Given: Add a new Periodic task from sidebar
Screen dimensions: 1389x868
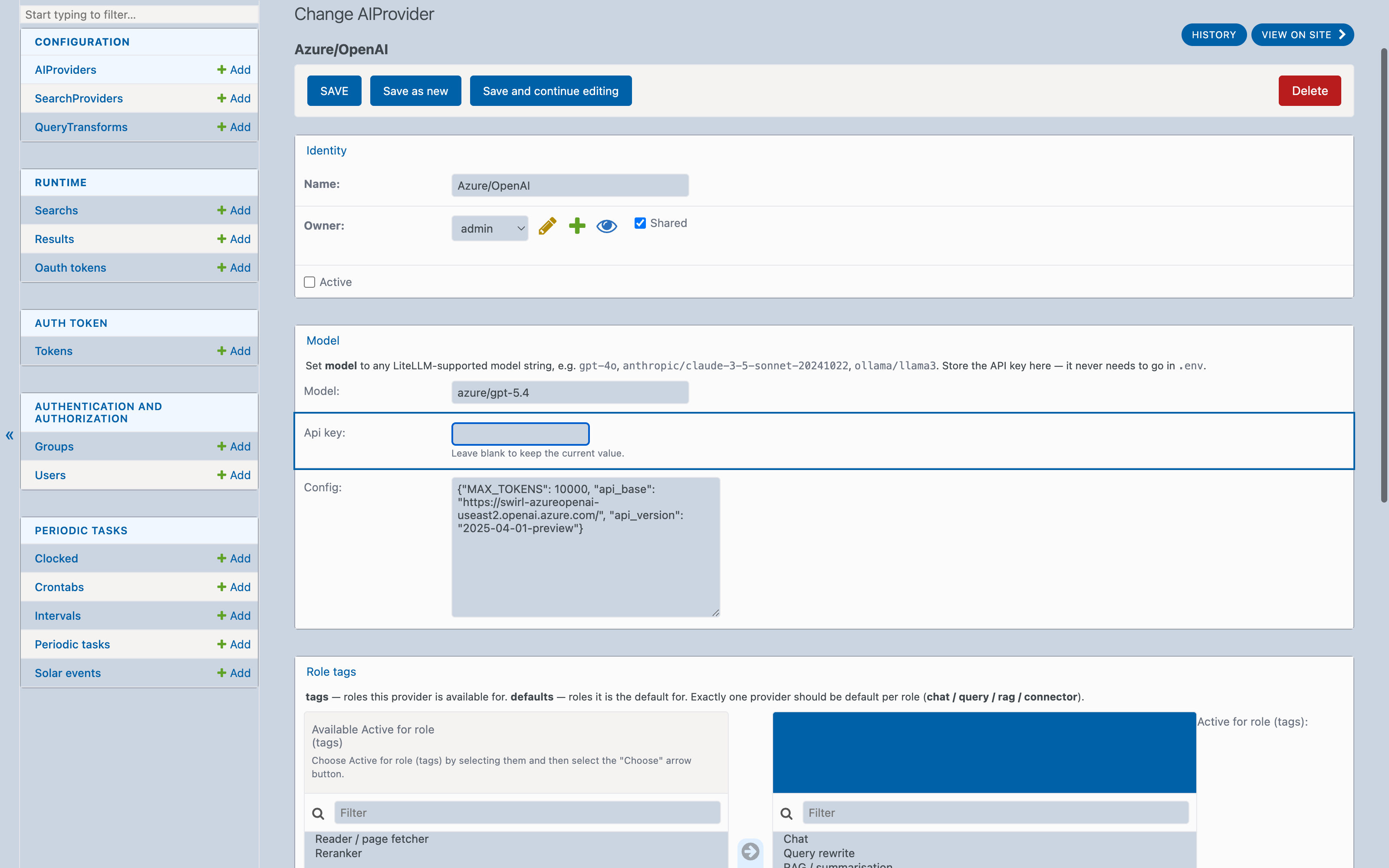Looking at the screenshot, I should pos(234,644).
